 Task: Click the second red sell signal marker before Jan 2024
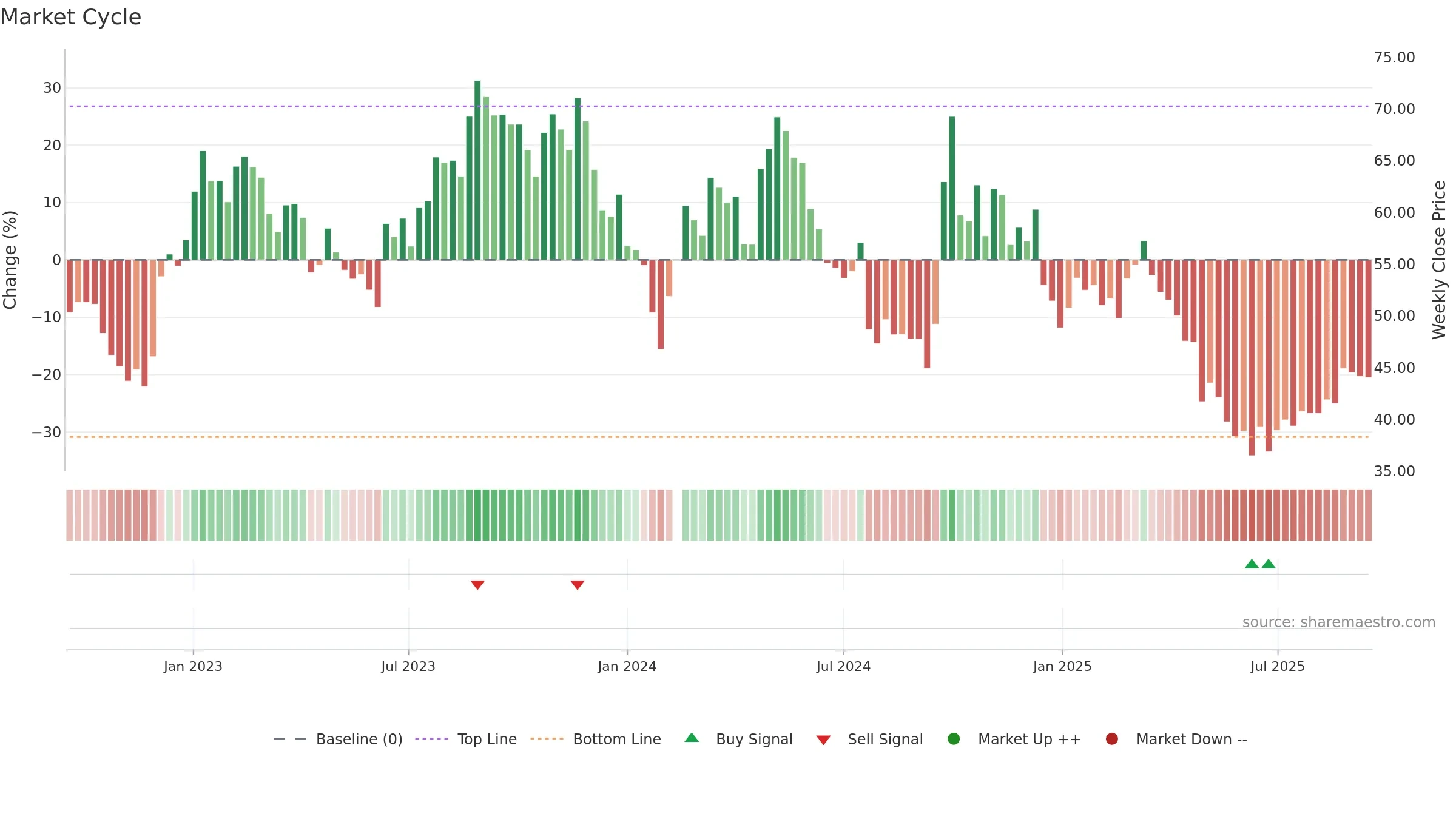(x=578, y=585)
